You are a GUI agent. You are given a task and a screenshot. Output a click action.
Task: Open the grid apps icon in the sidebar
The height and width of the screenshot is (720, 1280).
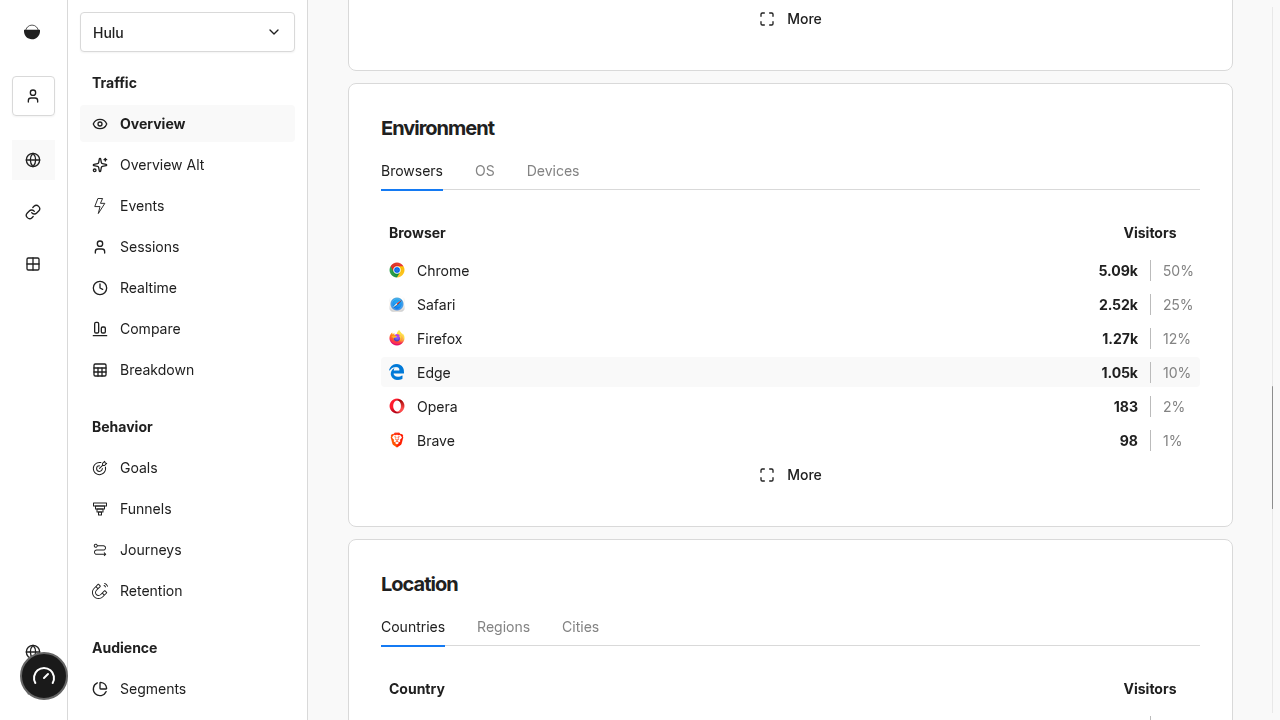click(x=33, y=264)
